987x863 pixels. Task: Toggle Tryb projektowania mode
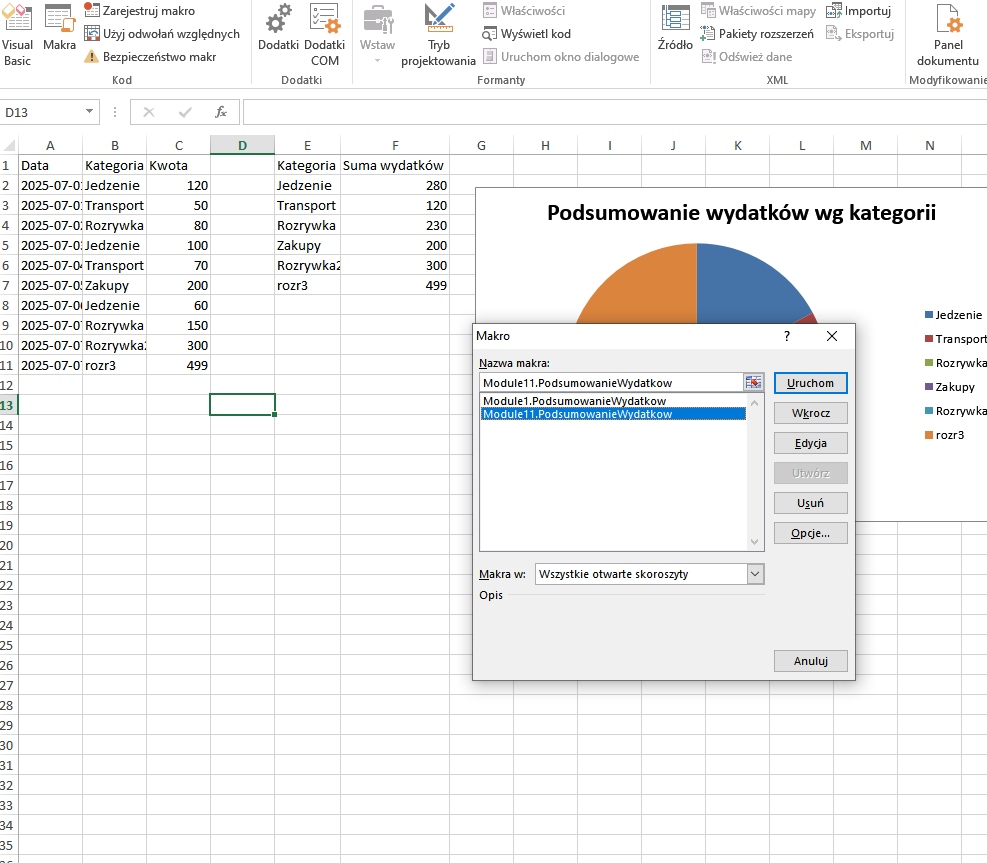[438, 34]
